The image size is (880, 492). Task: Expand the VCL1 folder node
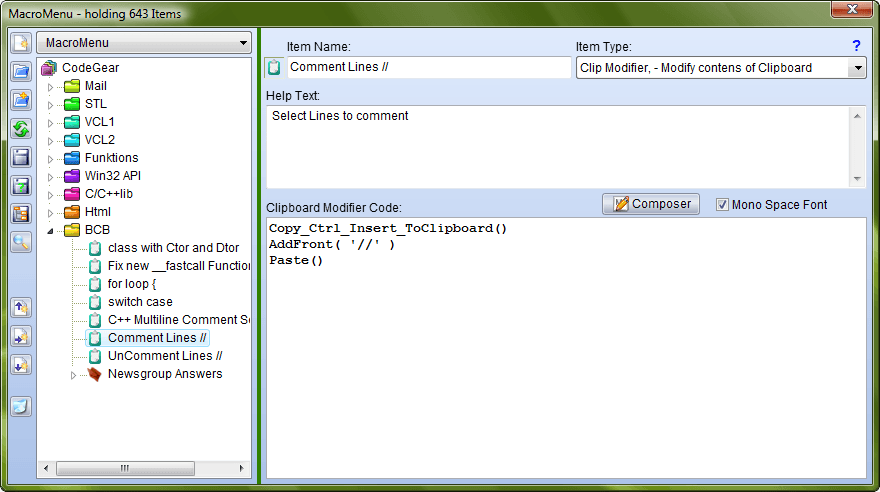click(51, 123)
